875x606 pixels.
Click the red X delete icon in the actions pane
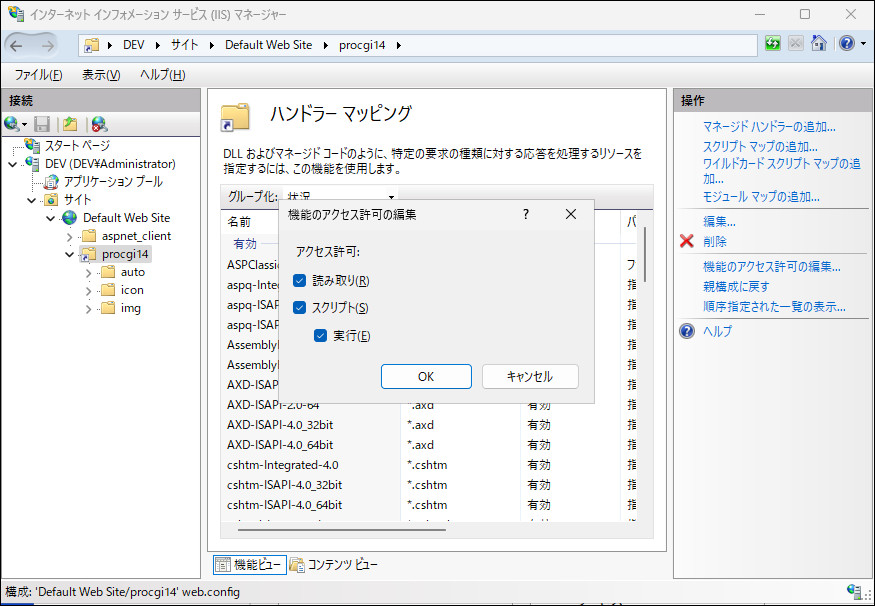pyautogui.click(x=687, y=241)
